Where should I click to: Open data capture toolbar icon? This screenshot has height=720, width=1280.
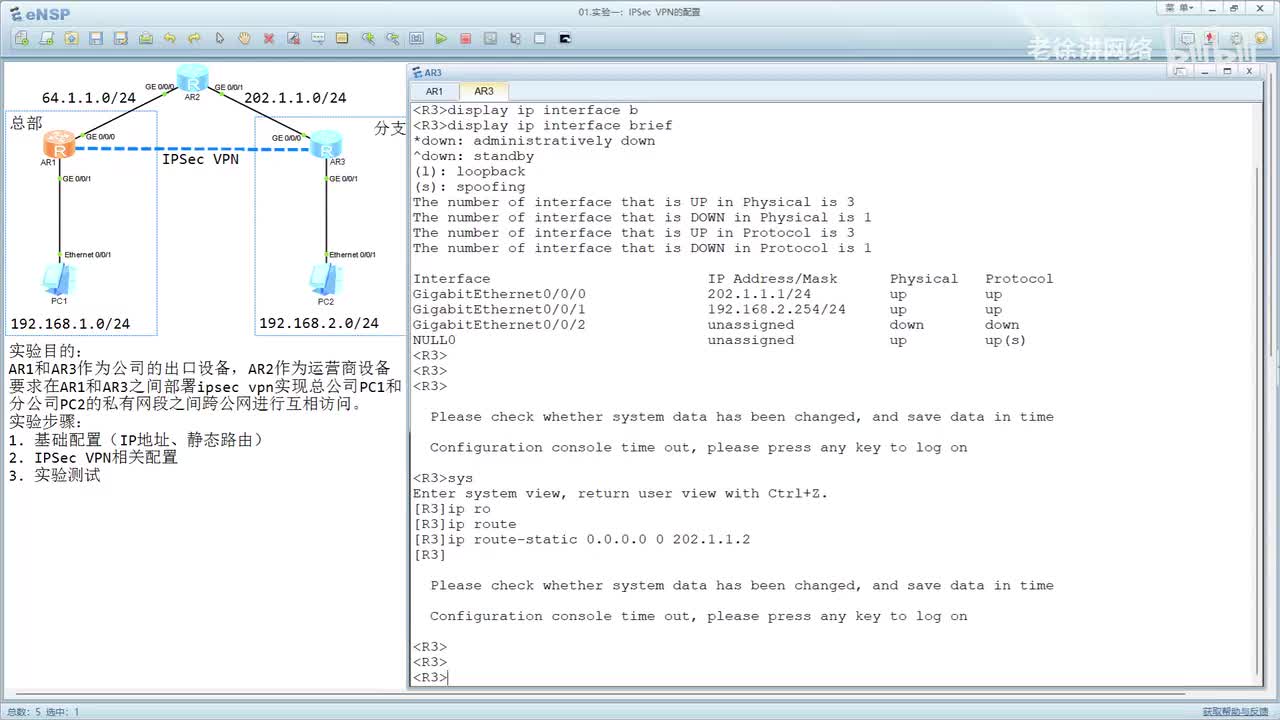coord(490,39)
